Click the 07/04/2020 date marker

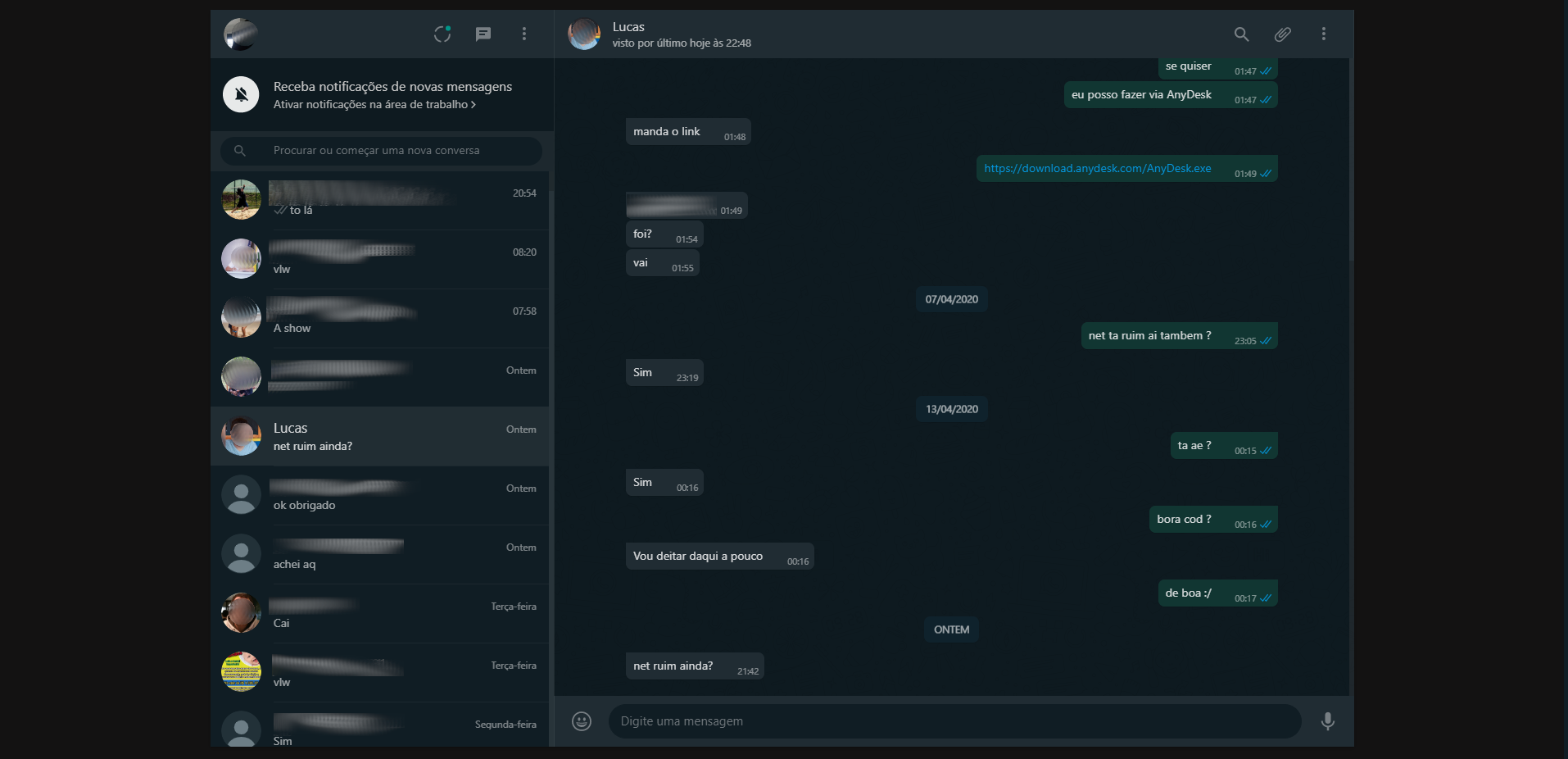pos(951,299)
